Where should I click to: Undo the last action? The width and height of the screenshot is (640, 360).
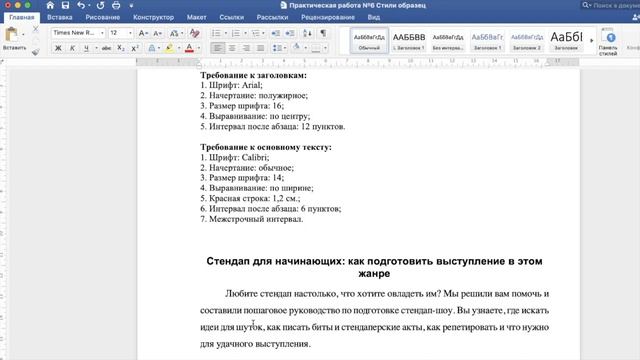click(81, 5)
